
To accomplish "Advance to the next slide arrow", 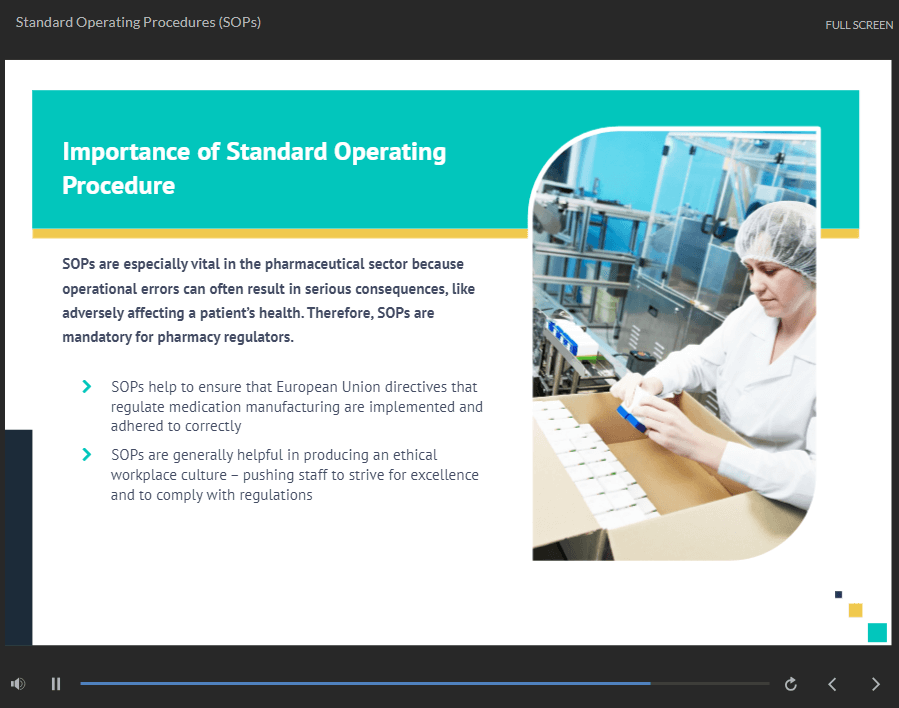I will [875, 684].
